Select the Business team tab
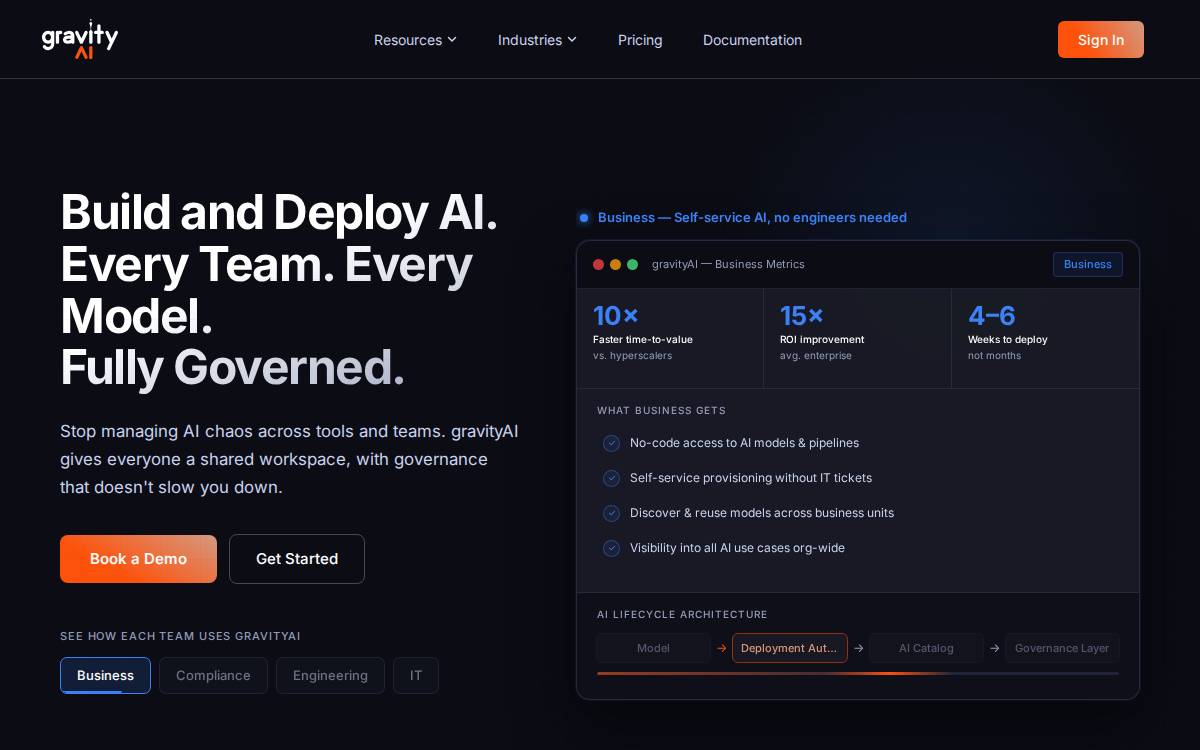 click(x=105, y=675)
